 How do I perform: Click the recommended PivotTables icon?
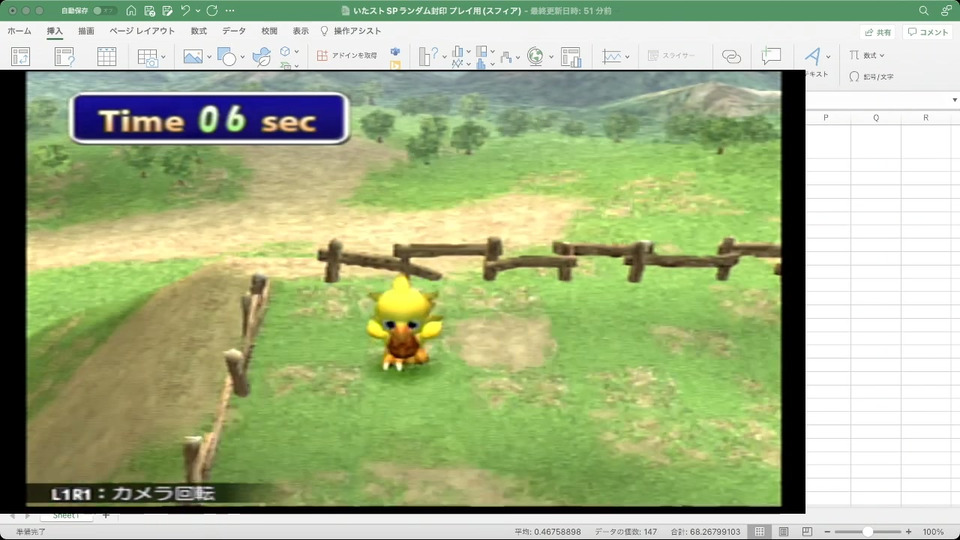coord(64,56)
